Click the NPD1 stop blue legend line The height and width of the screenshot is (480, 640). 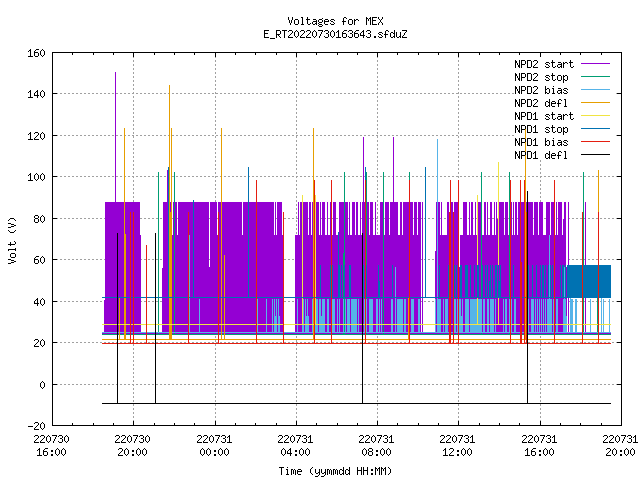[595, 129]
